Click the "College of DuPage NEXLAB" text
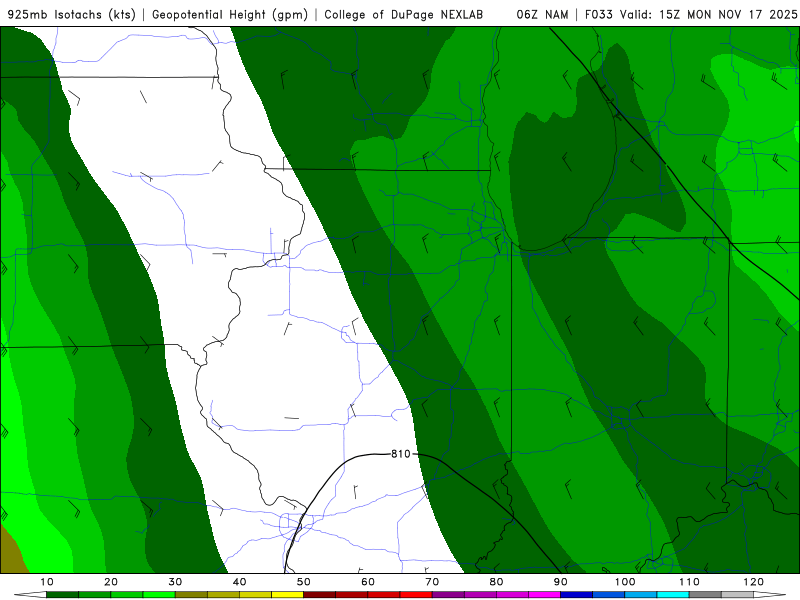Screen dimensions: 800x600 coord(404,14)
